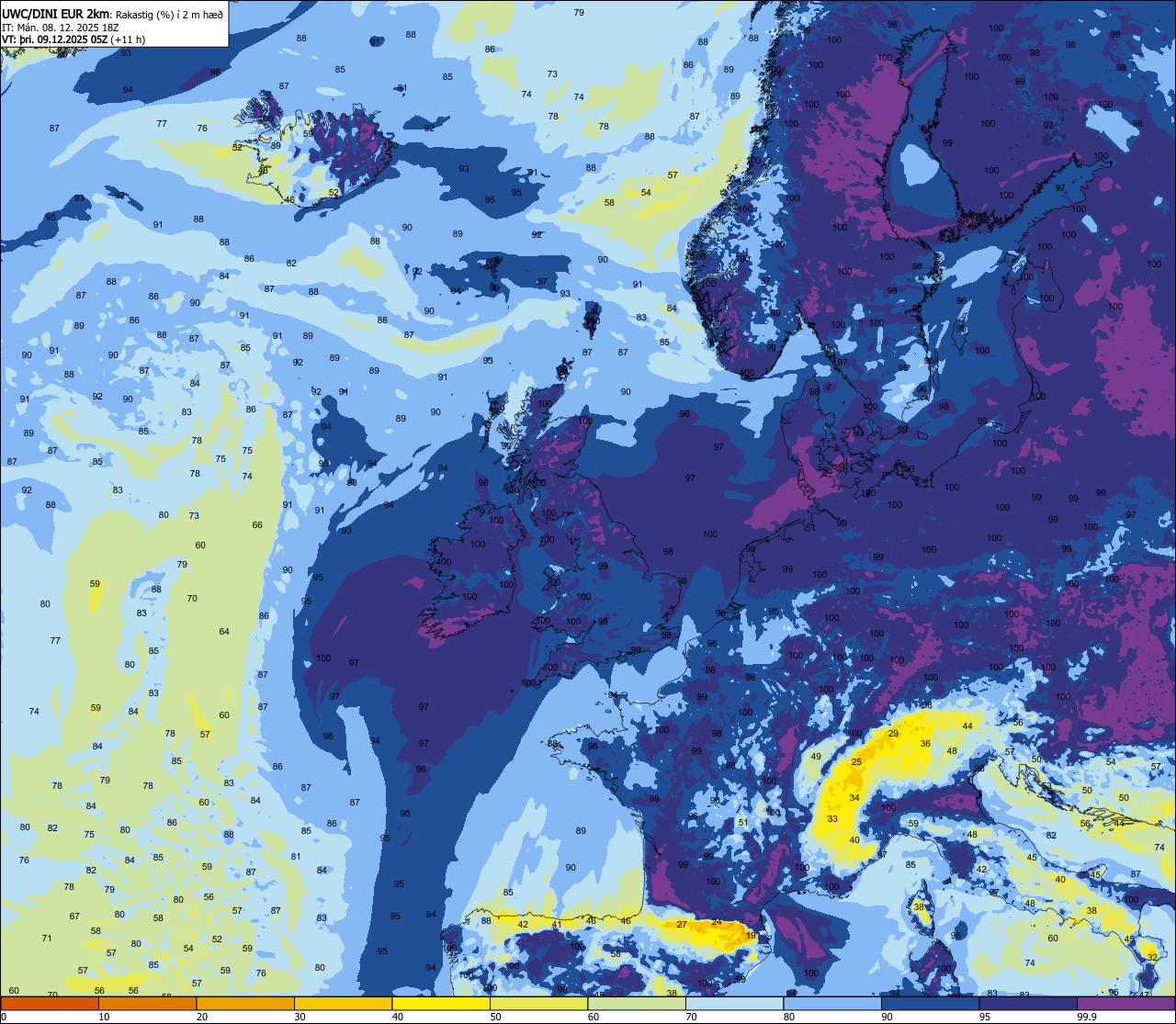Click the map value '19' near the Pyrenees
Screen dimensions: 1176x1024
(751, 936)
